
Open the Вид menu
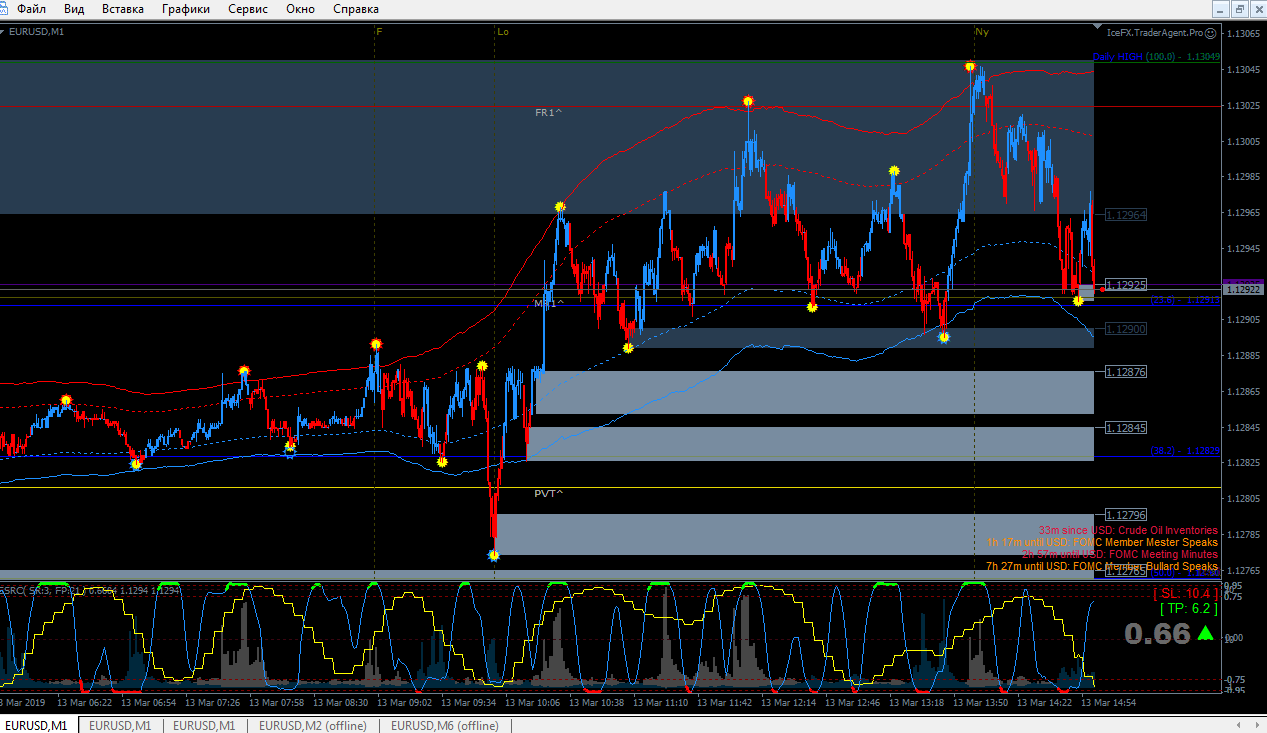click(74, 9)
